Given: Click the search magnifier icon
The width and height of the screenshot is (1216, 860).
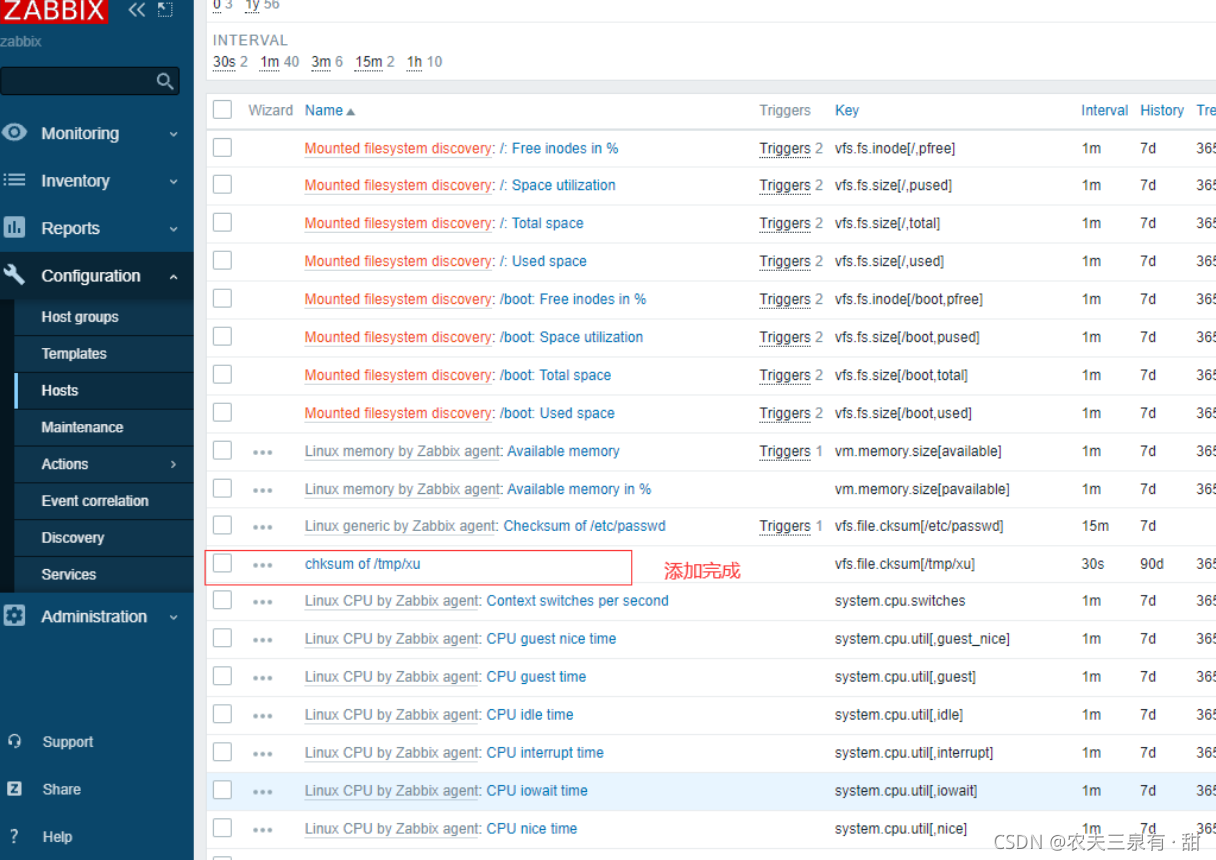Looking at the screenshot, I should point(165,81).
